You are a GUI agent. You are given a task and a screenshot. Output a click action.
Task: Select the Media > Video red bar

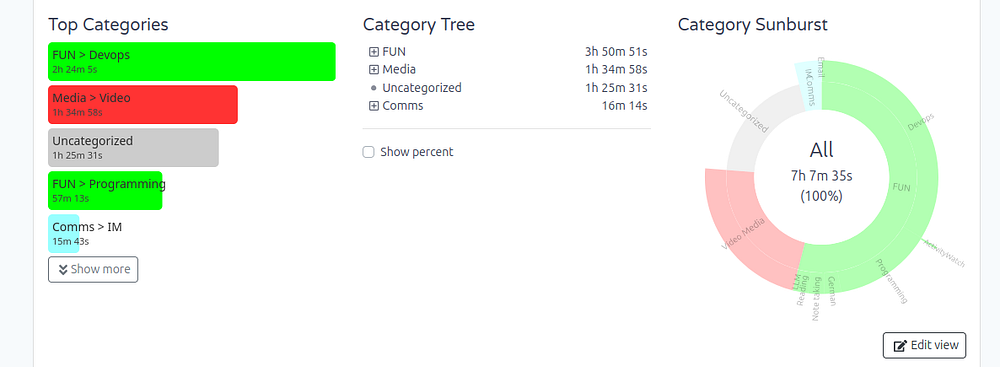(x=143, y=104)
